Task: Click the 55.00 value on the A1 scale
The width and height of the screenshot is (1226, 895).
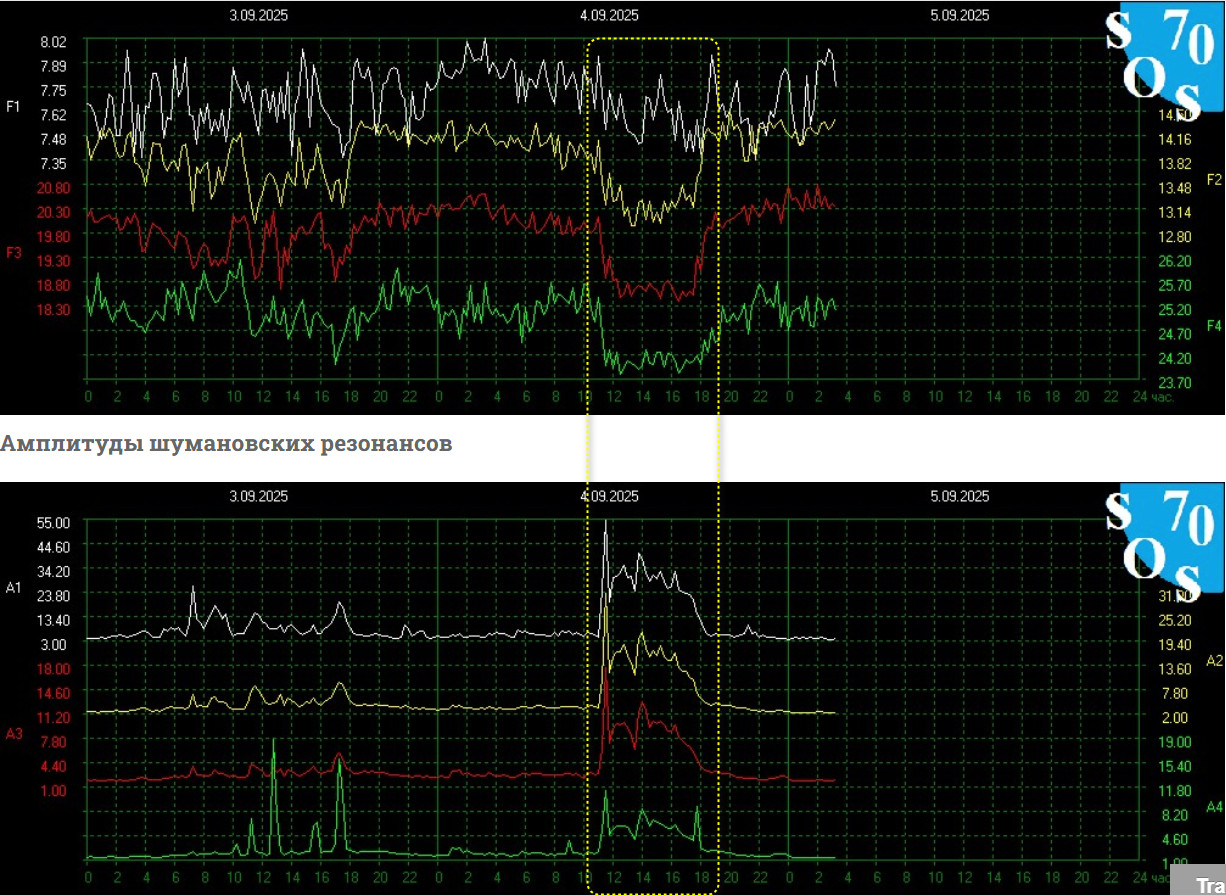Action: tap(54, 523)
